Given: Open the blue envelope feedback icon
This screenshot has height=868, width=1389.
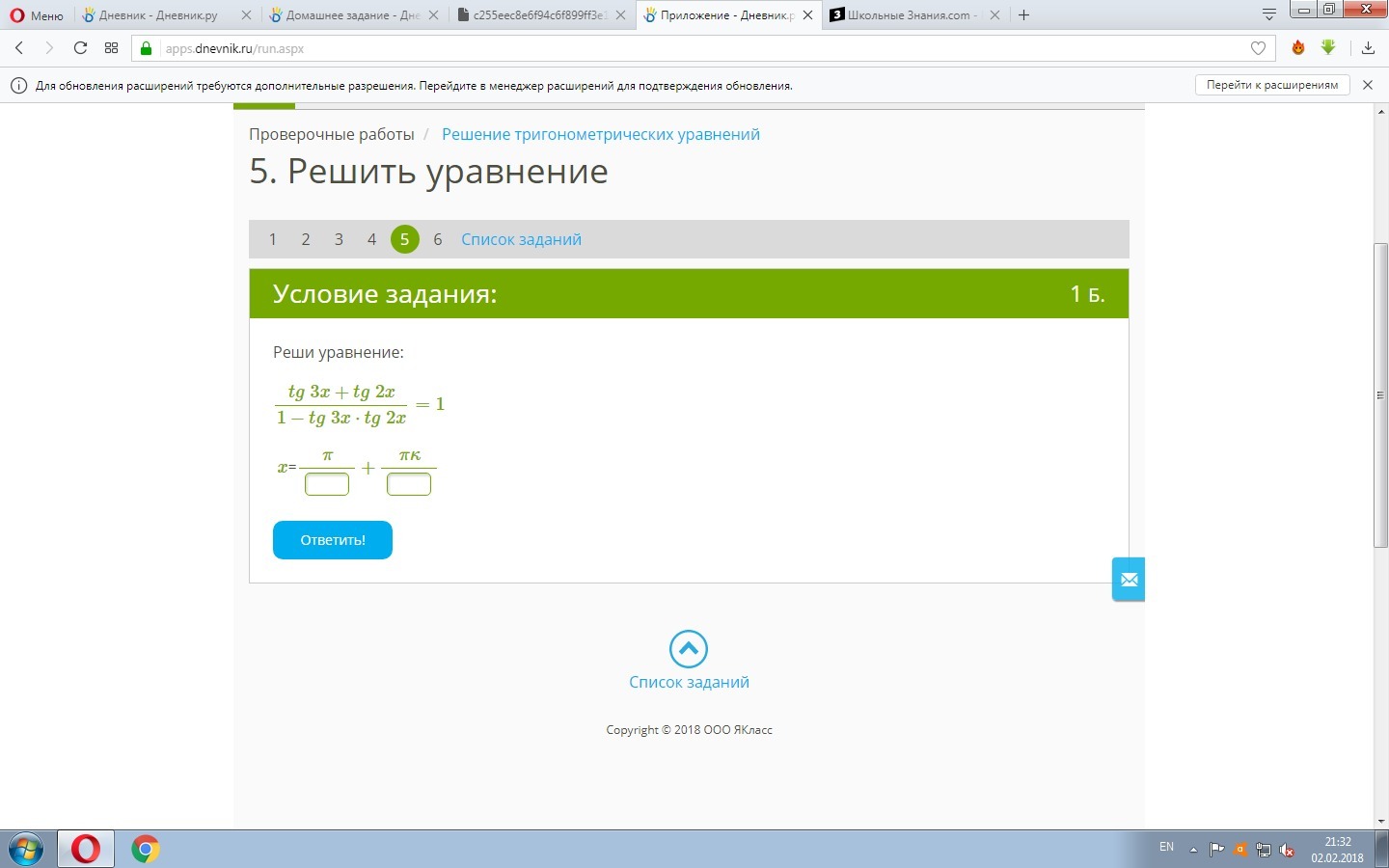Looking at the screenshot, I should pyautogui.click(x=1129, y=580).
